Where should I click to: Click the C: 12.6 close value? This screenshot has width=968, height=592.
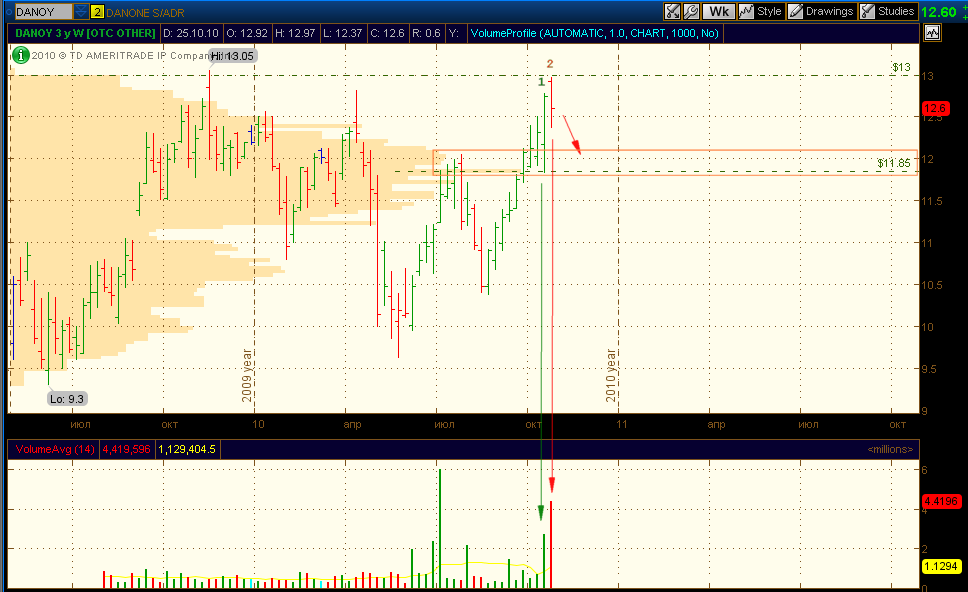[x=387, y=33]
